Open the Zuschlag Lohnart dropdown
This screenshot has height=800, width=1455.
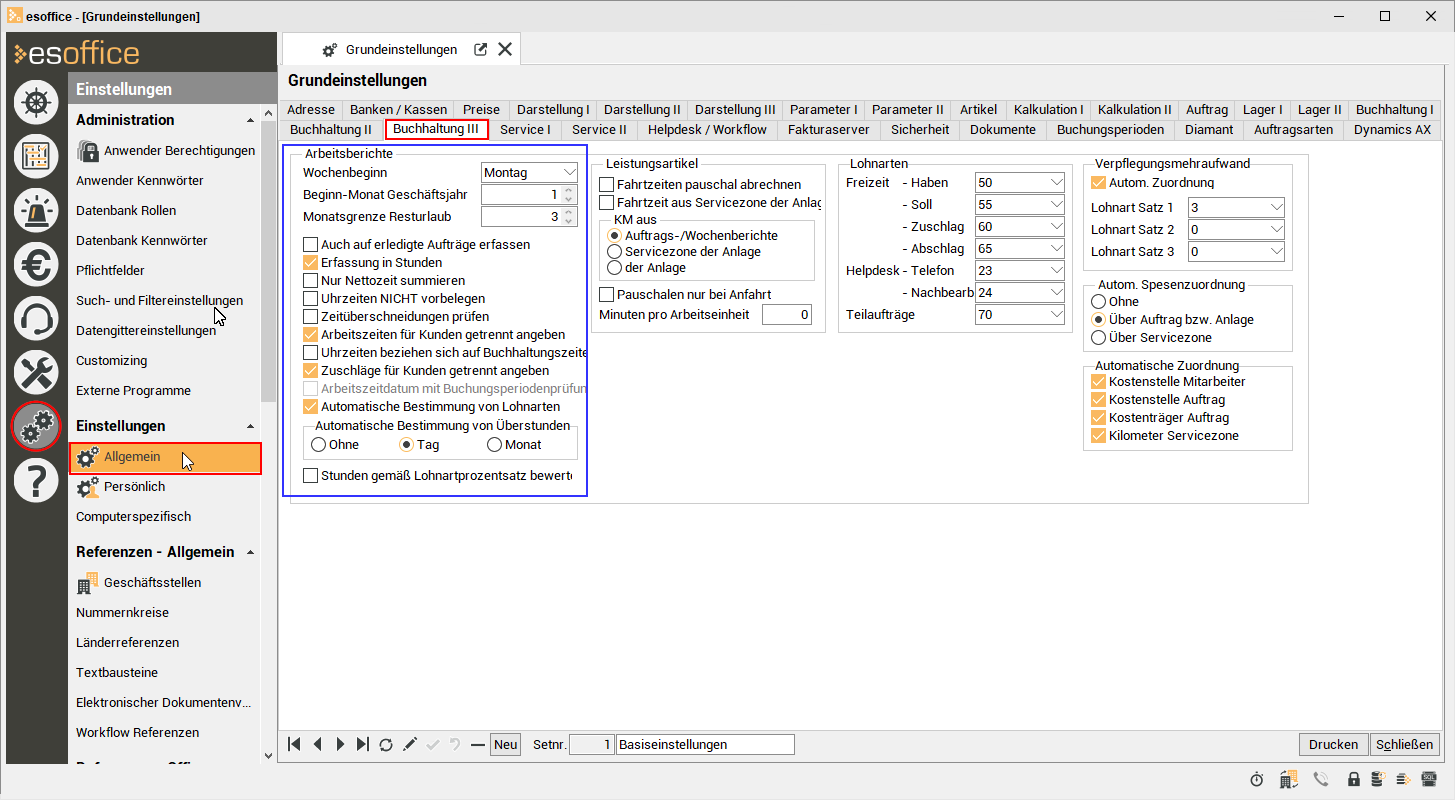[x=1057, y=227]
